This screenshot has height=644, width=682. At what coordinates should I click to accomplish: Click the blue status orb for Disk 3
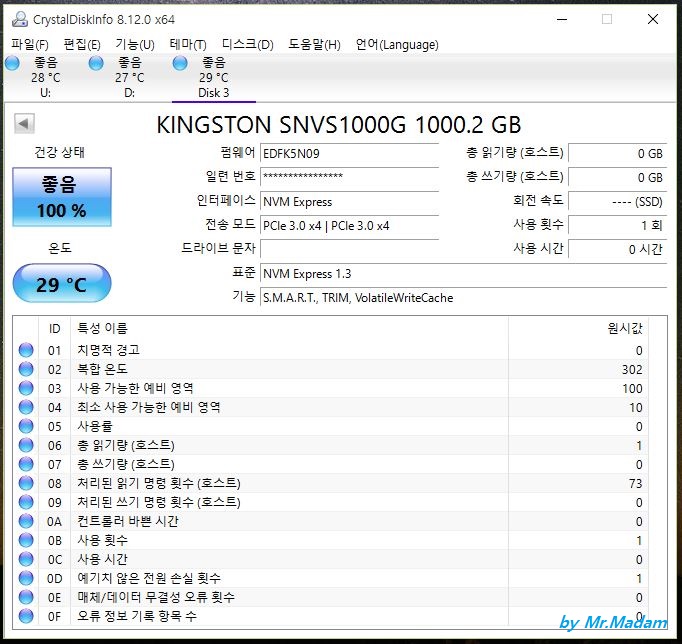tap(180, 63)
